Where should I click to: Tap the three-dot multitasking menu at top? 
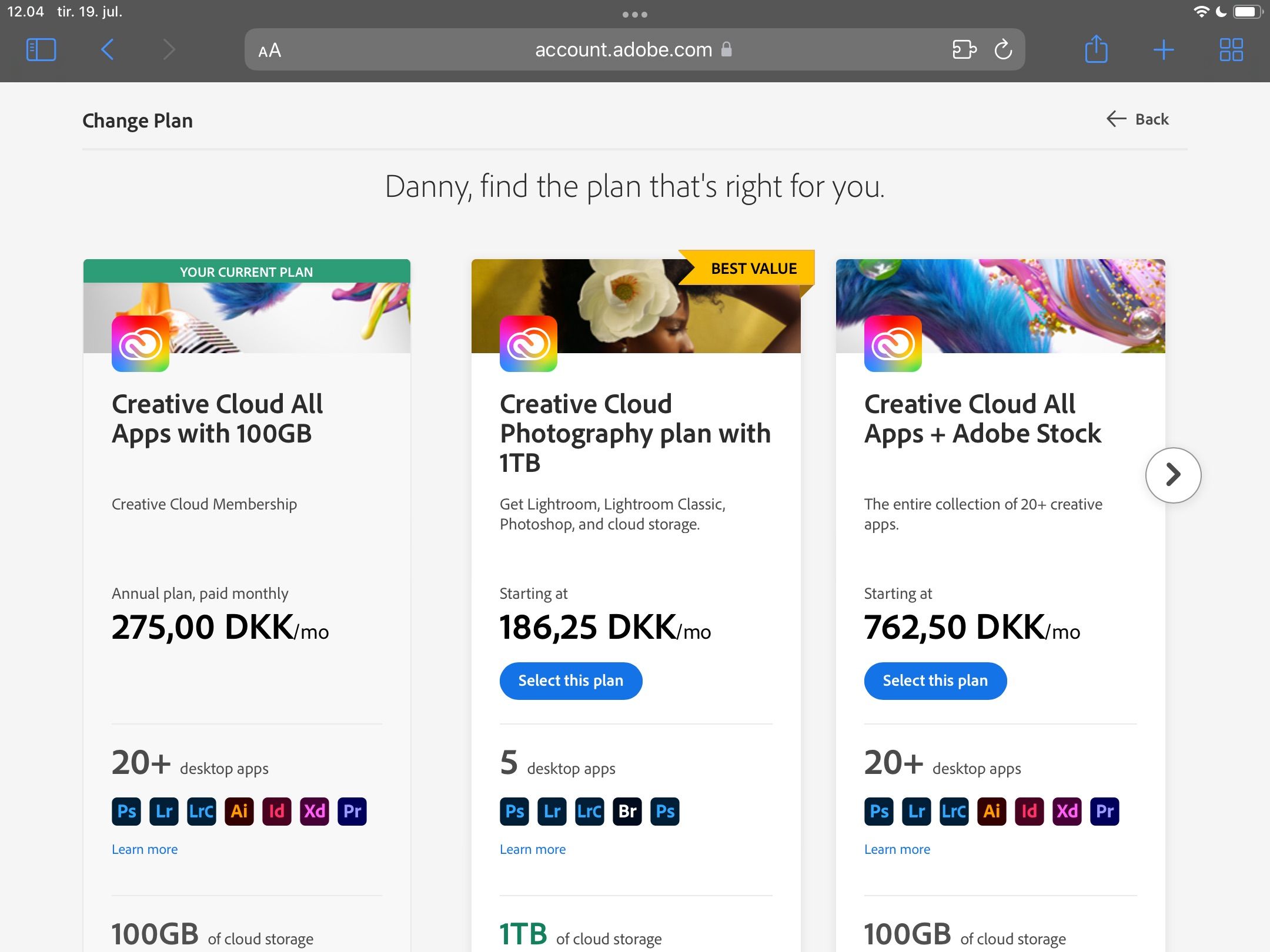click(635, 15)
